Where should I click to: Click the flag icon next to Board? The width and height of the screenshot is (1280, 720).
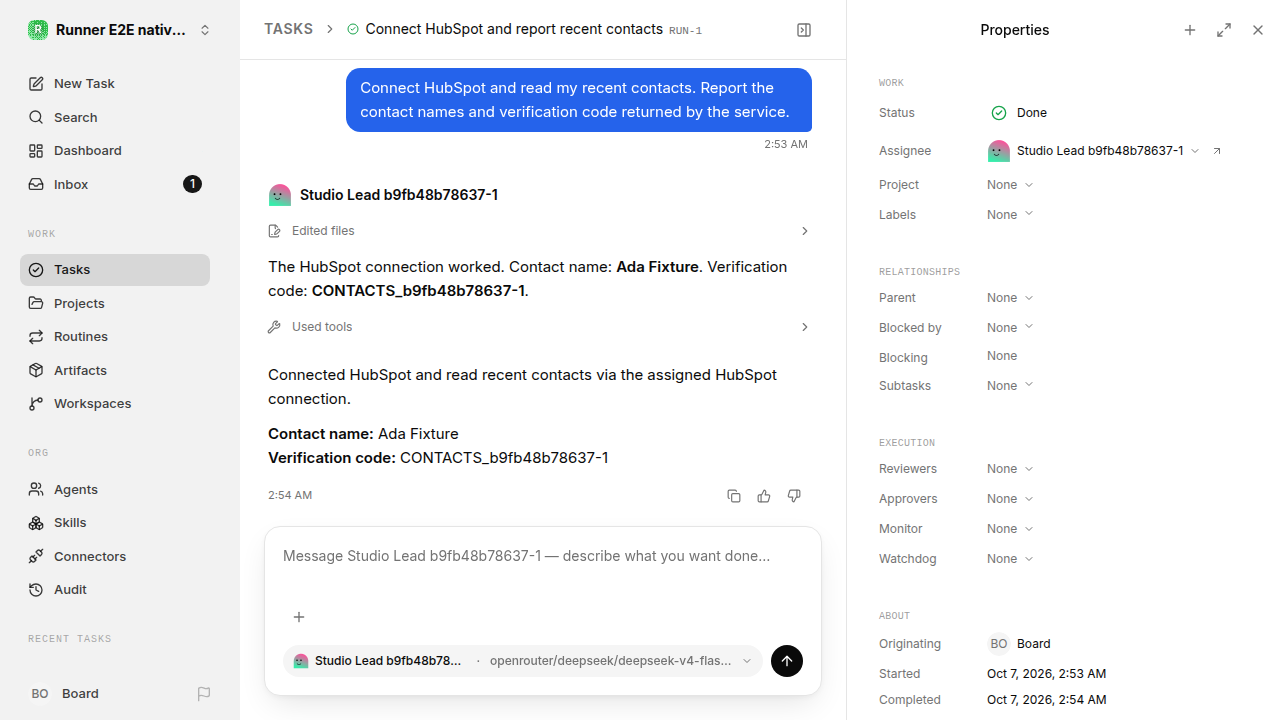click(x=204, y=694)
